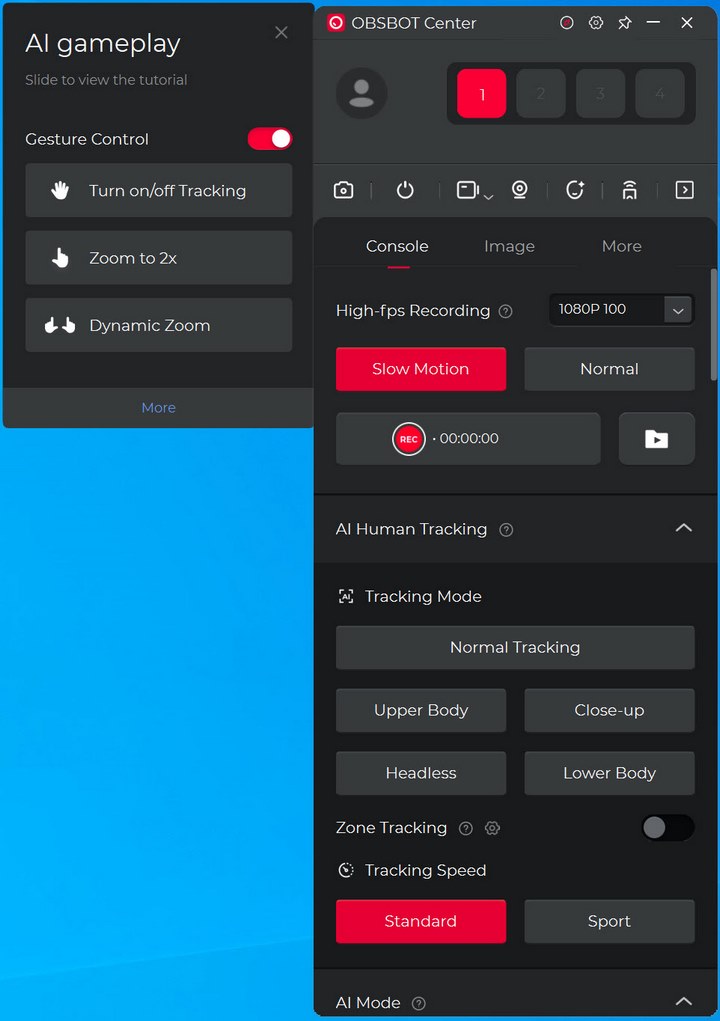Image resolution: width=720 pixels, height=1021 pixels.
Task: Open settings gear in the title bar
Action: pos(596,22)
